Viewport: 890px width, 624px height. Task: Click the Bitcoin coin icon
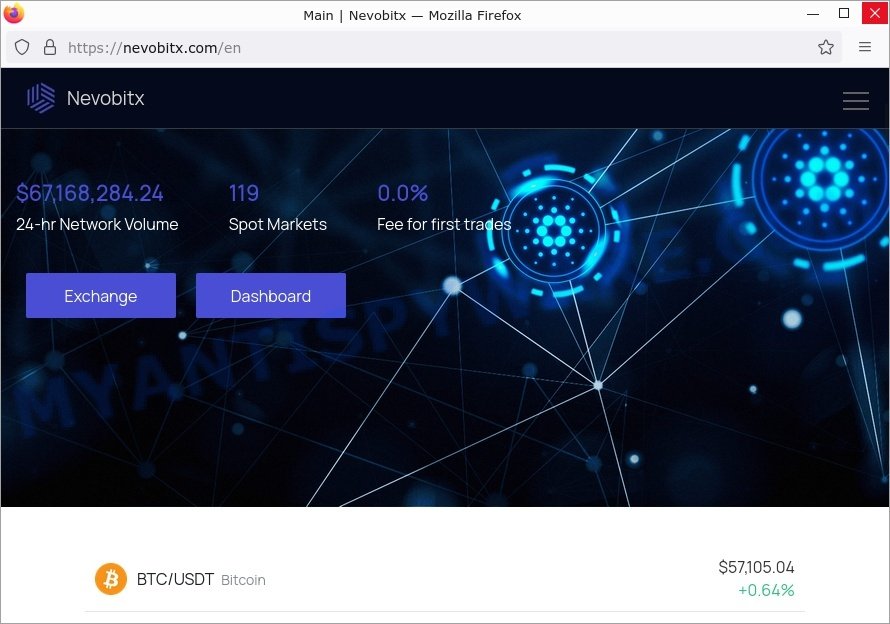pyautogui.click(x=111, y=579)
